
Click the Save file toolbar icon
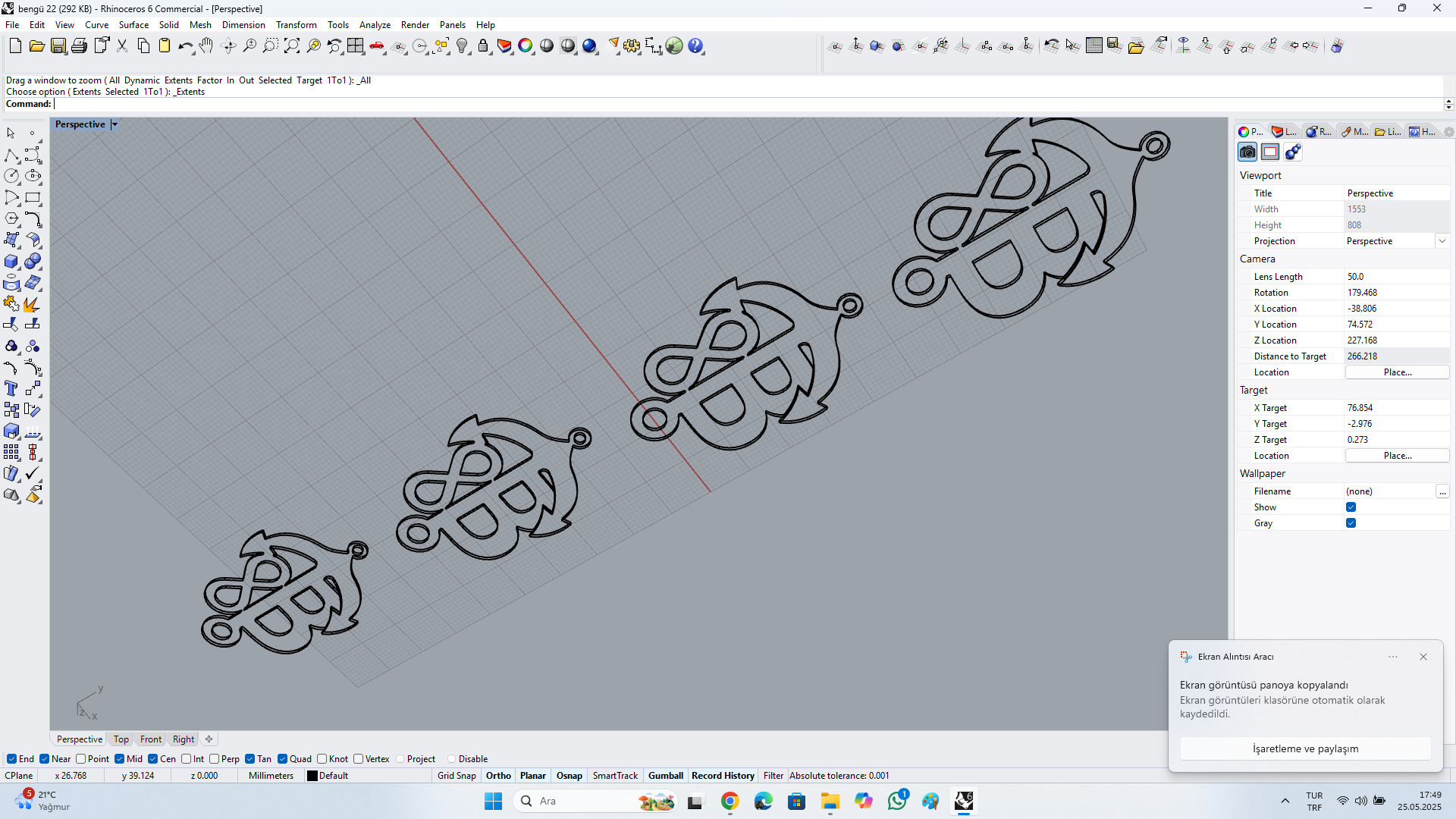tap(58, 46)
